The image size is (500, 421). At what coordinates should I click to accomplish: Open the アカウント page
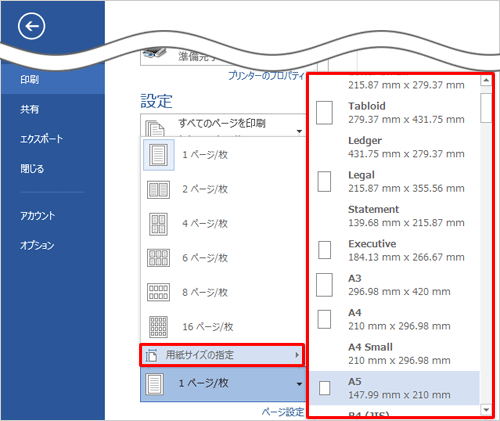pyautogui.click(x=37, y=216)
